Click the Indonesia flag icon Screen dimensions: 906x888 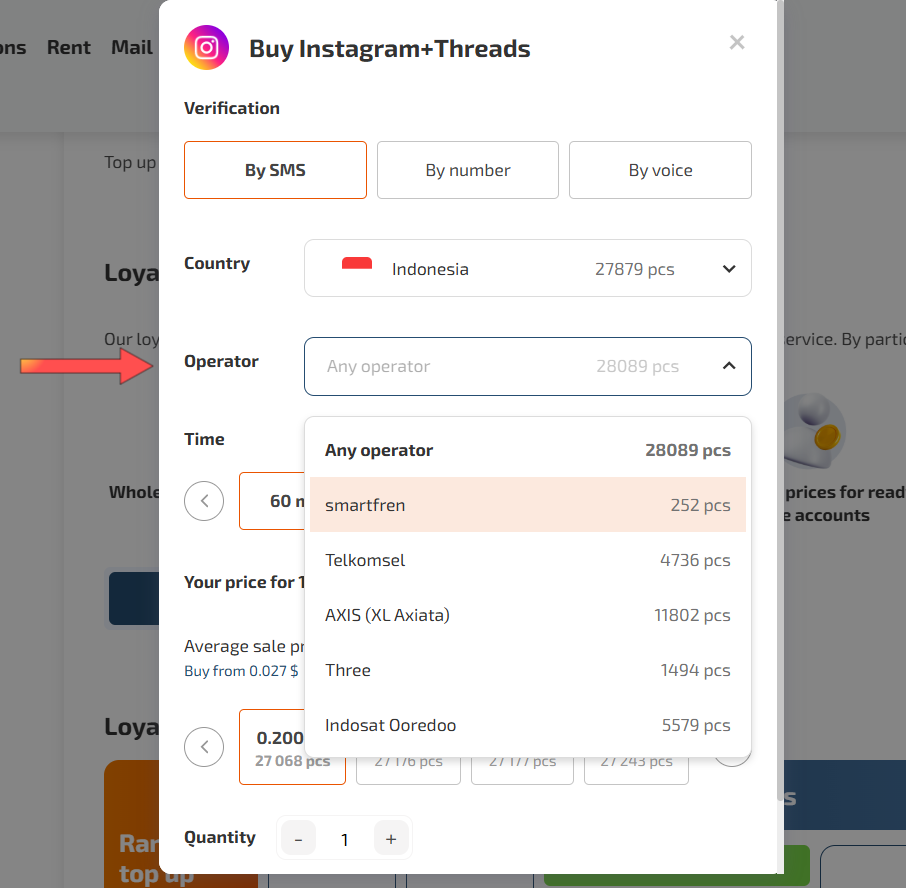point(357,263)
